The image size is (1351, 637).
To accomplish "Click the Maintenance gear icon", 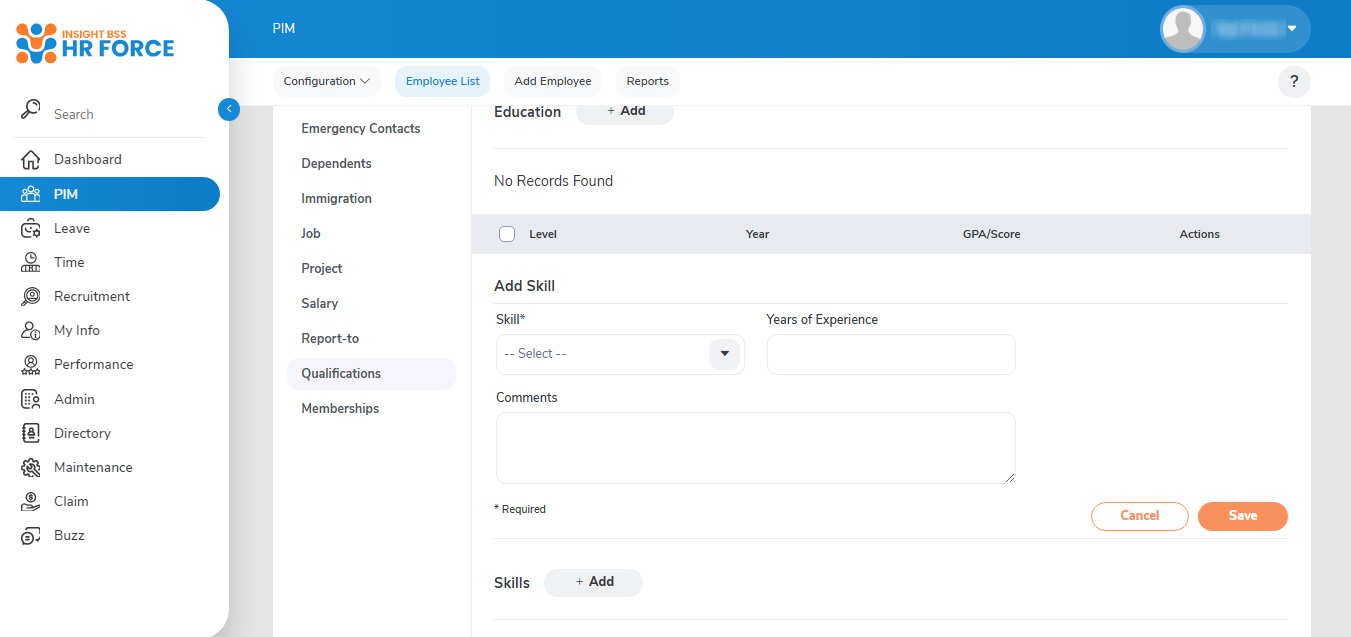I will pos(31,467).
